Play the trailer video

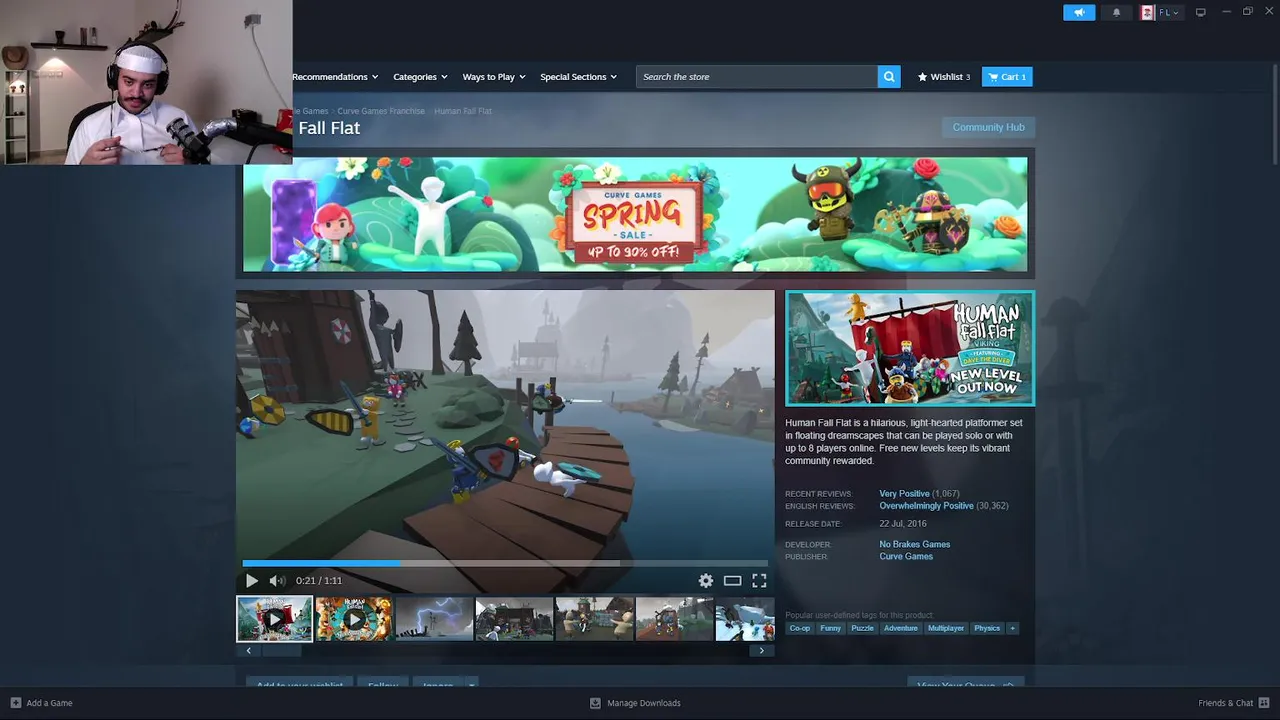pyautogui.click(x=251, y=581)
